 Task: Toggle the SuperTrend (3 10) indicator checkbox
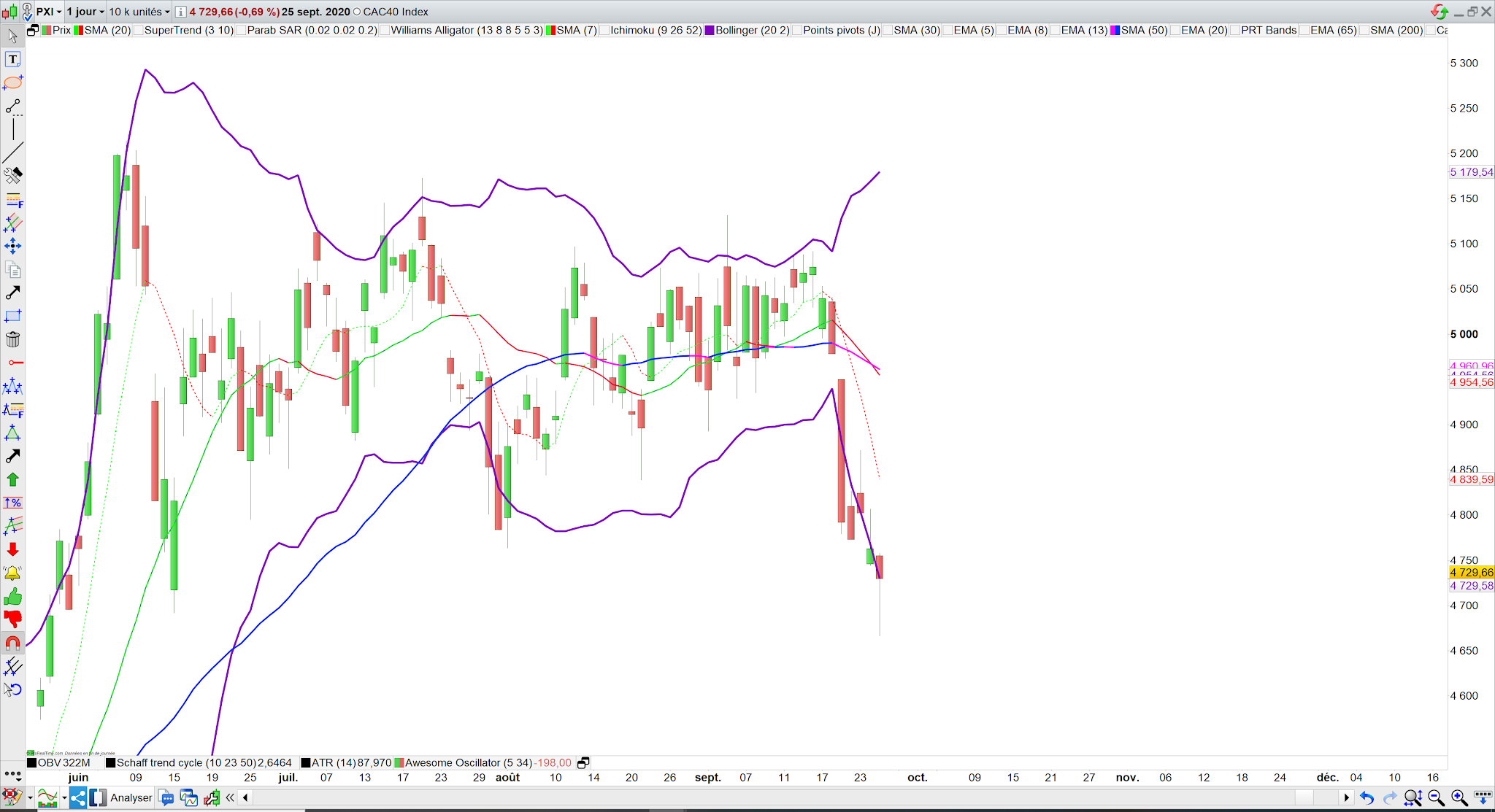click(138, 30)
